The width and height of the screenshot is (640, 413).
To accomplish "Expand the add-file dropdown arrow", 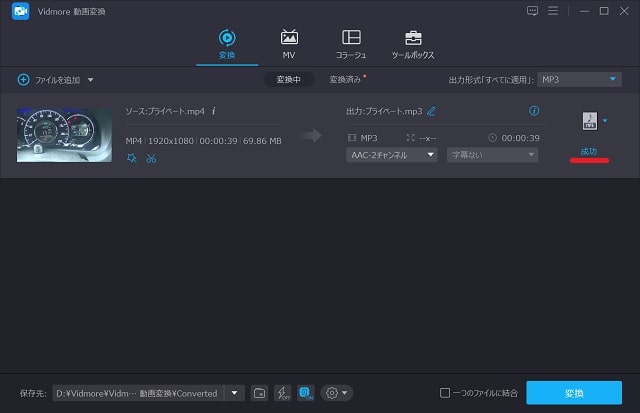I will pyautogui.click(x=91, y=80).
